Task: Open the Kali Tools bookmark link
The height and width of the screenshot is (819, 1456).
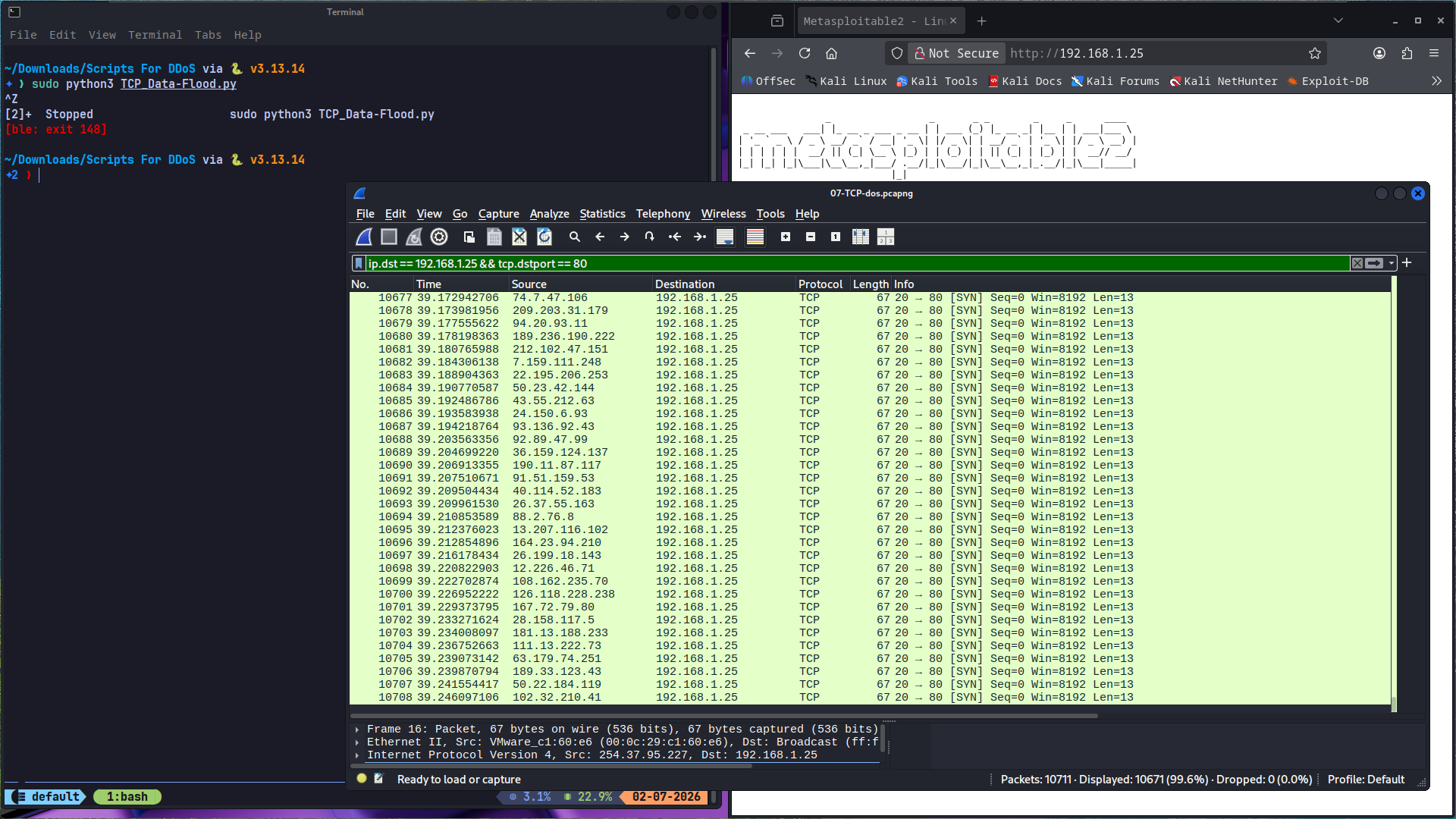Action: pos(937,81)
